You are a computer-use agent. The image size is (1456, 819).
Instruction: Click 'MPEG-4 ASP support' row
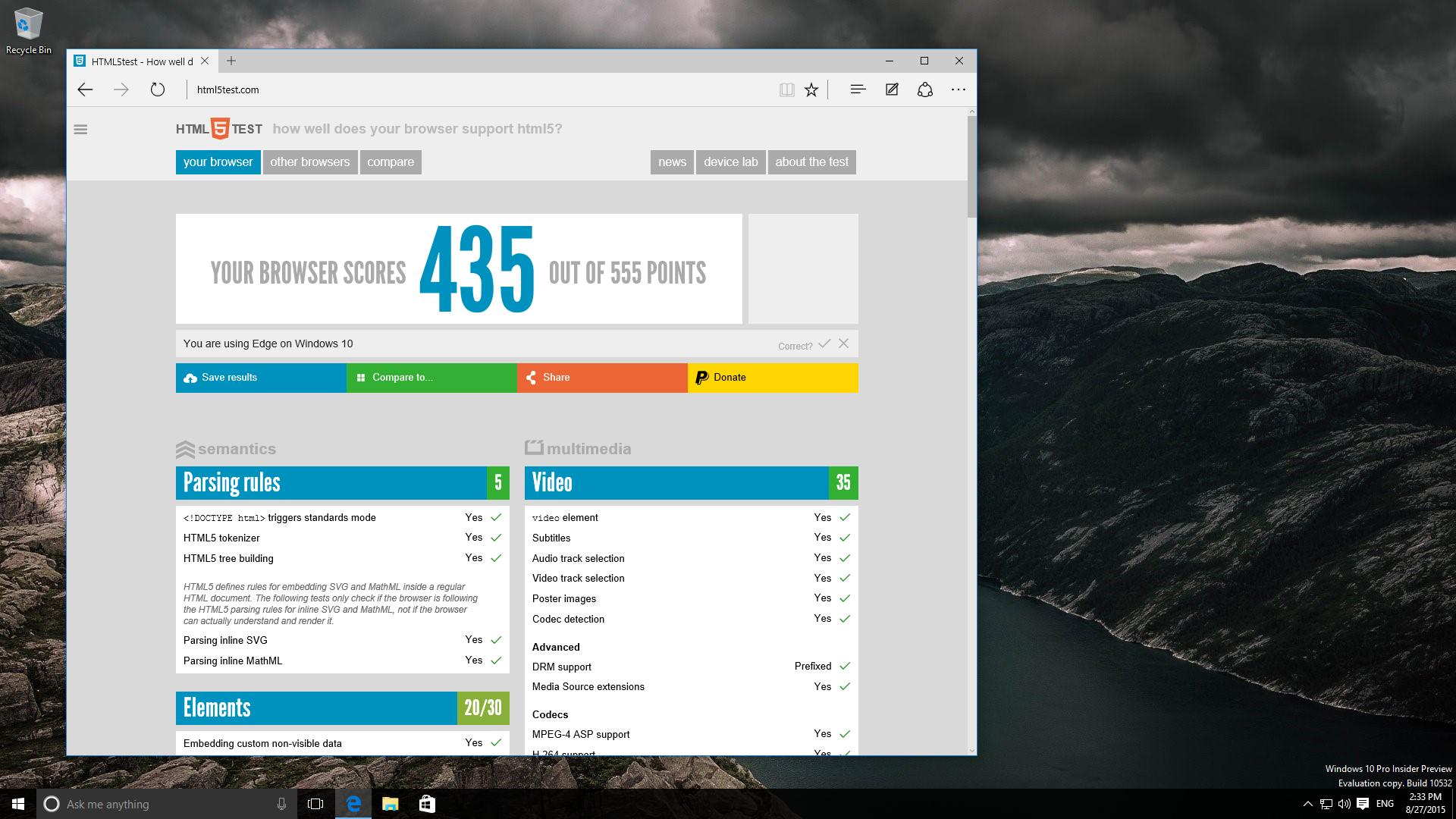pos(692,734)
